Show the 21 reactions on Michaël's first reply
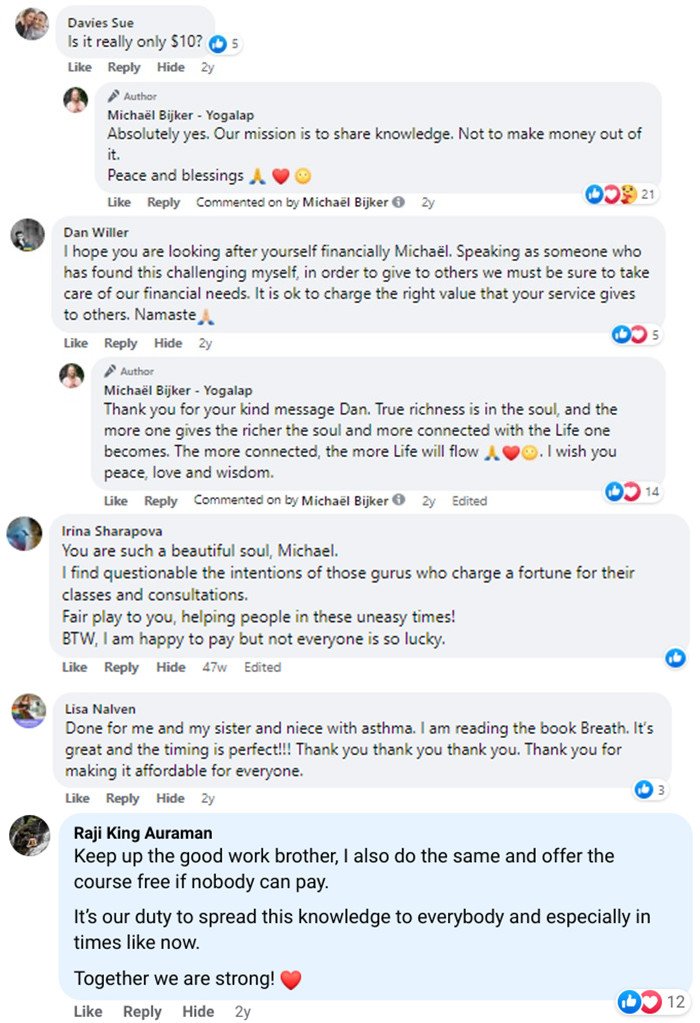The width and height of the screenshot is (700, 1023). (622, 194)
